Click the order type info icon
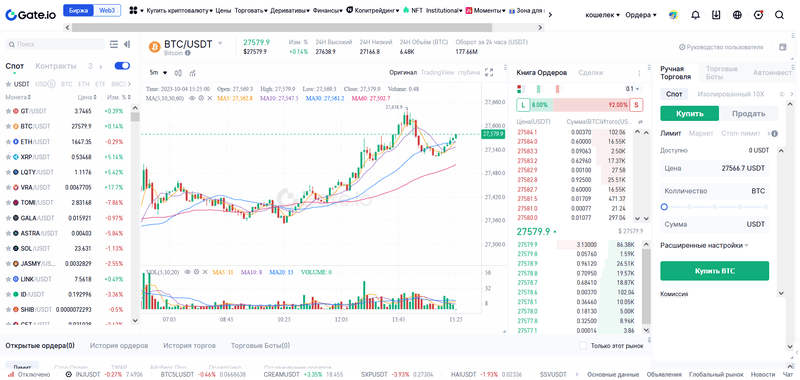The height and width of the screenshot is (380, 800). coord(774,134)
